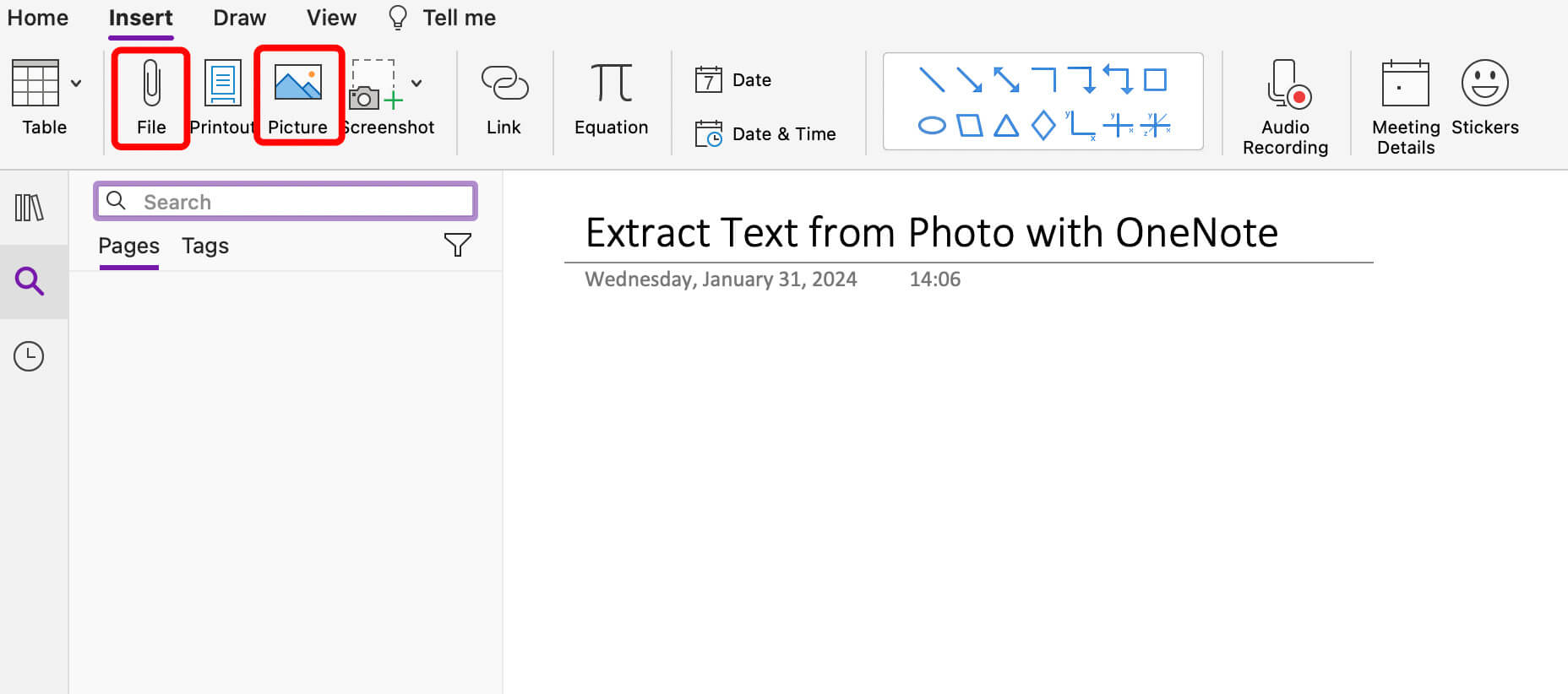Image resolution: width=1568 pixels, height=694 pixels.
Task: Choose the diamond shape
Action: pyautogui.click(x=1043, y=126)
